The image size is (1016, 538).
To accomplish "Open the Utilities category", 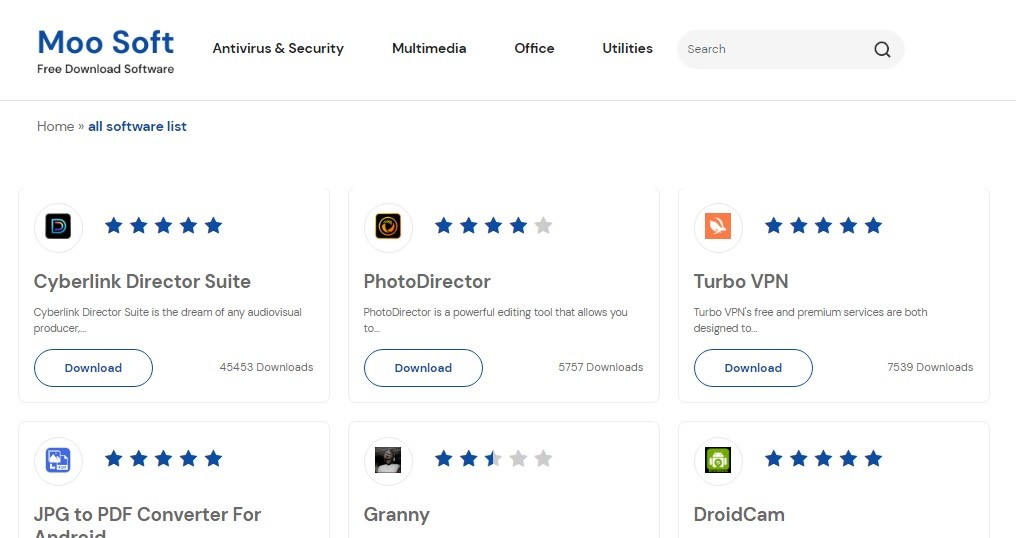I will pyautogui.click(x=627, y=49).
